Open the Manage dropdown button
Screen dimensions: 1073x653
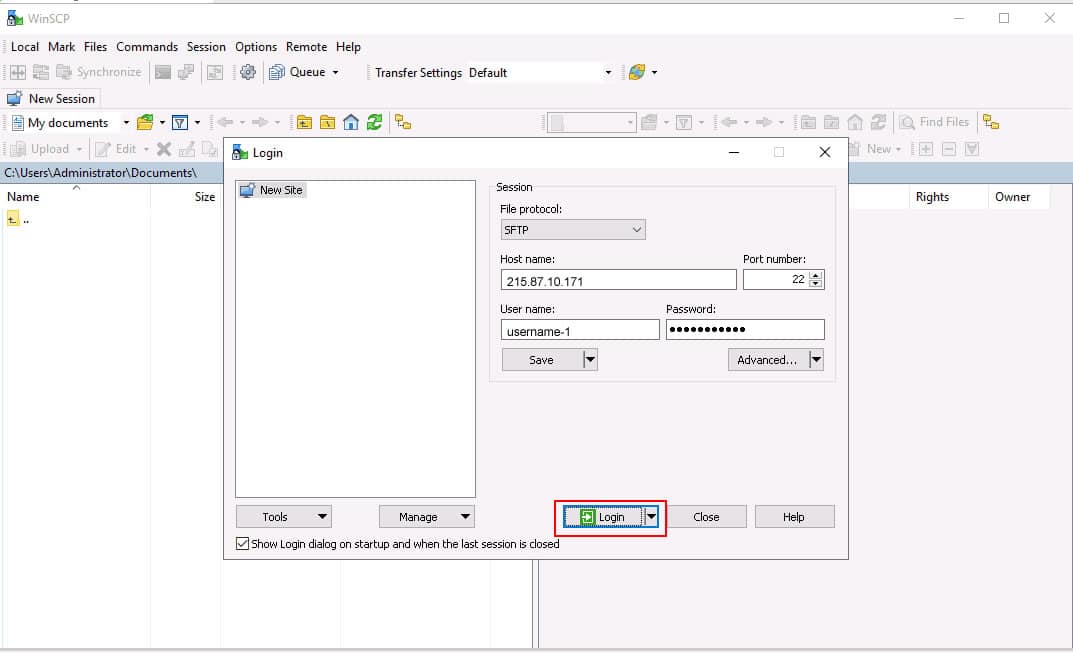coord(426,517)
